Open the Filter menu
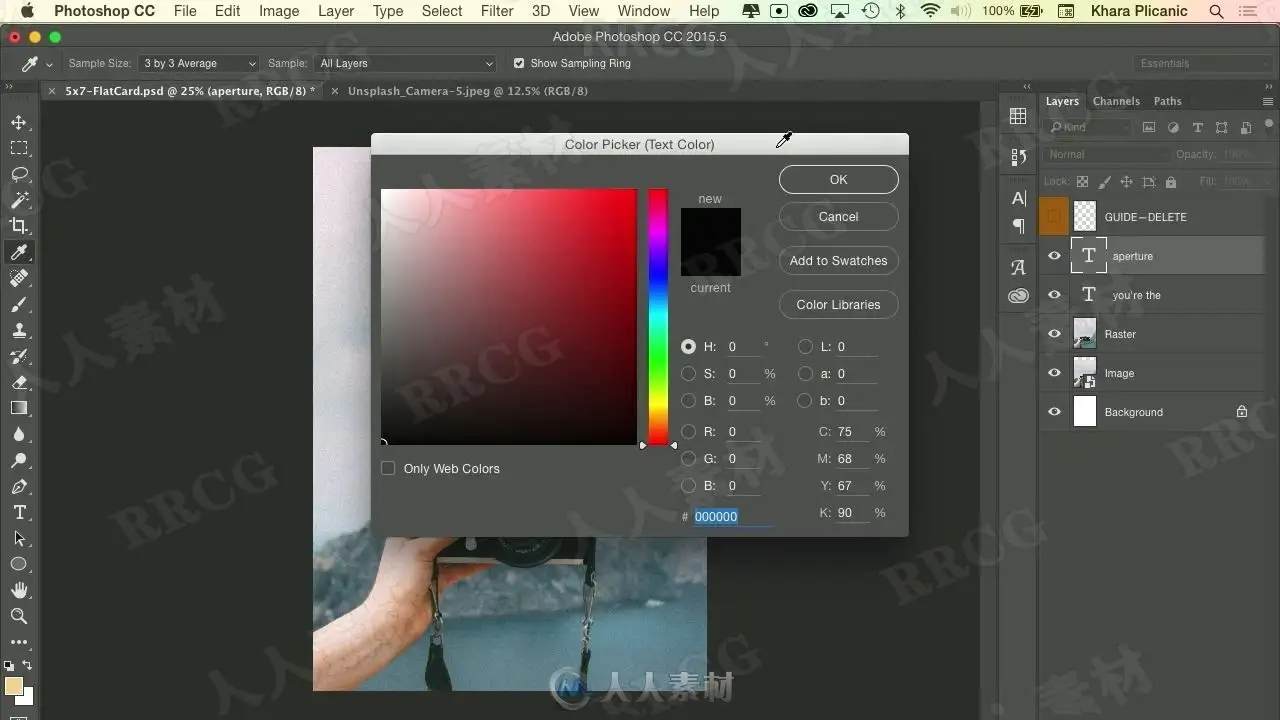The height and width of the screenshot is (720, 1280). coord(497,11)
